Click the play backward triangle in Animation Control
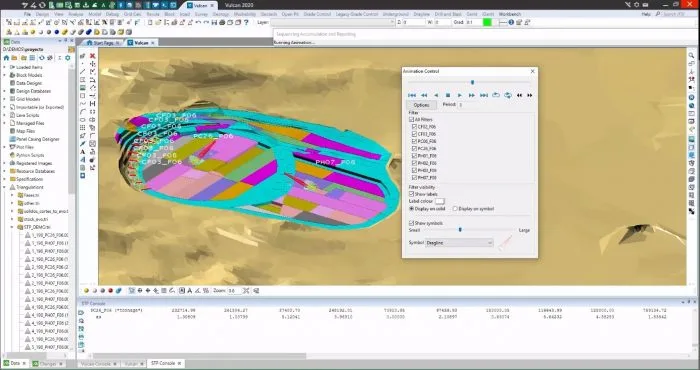Screen dimensions: 700x370 (x=436, y=95)
